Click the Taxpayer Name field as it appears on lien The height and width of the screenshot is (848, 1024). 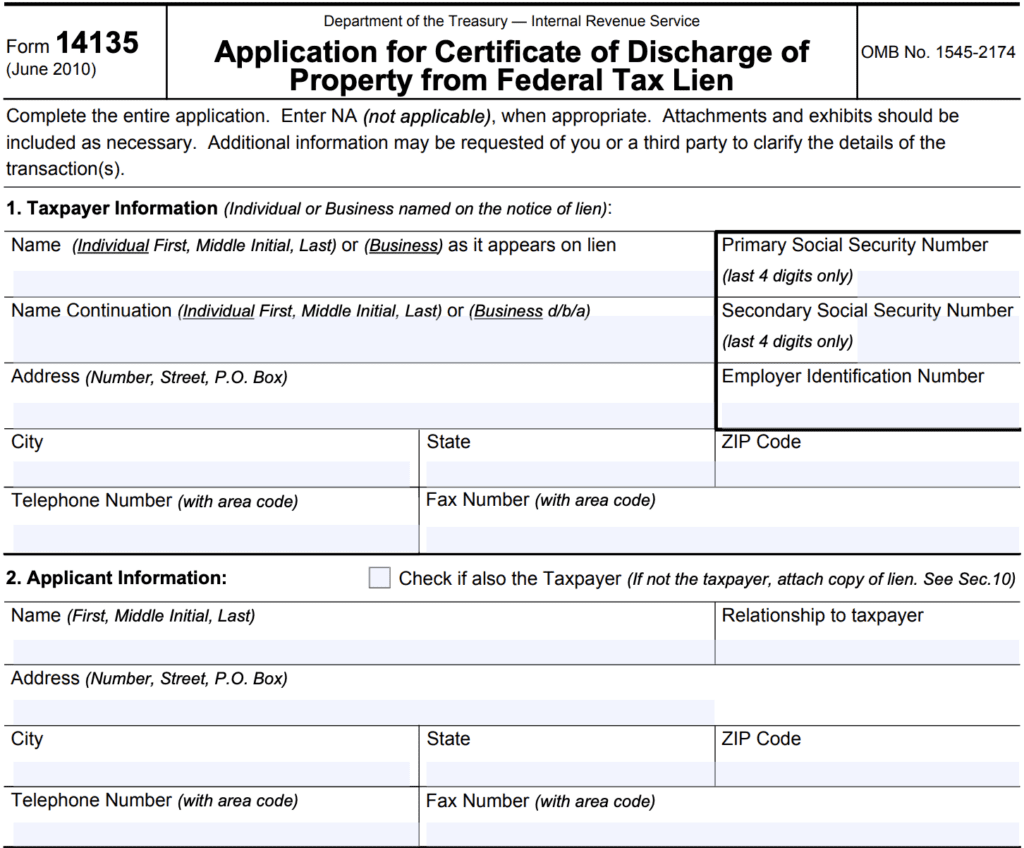[362, 282]
